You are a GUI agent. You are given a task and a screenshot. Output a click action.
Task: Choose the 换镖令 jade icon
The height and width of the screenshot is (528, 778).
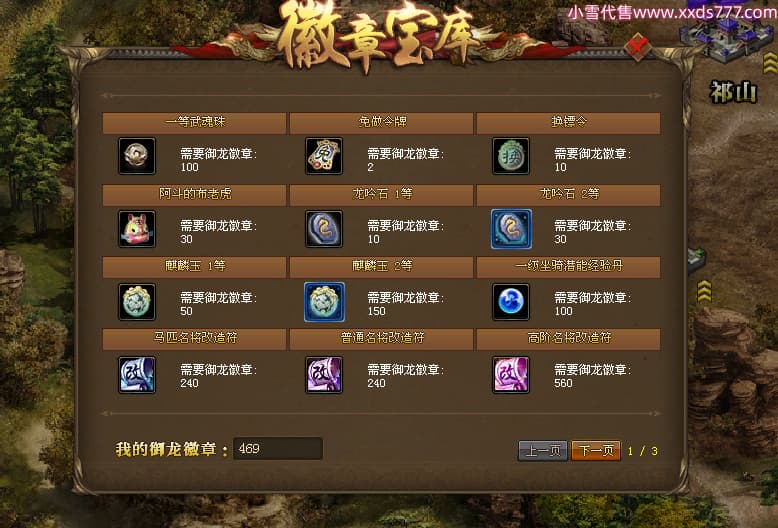point(511,156)
